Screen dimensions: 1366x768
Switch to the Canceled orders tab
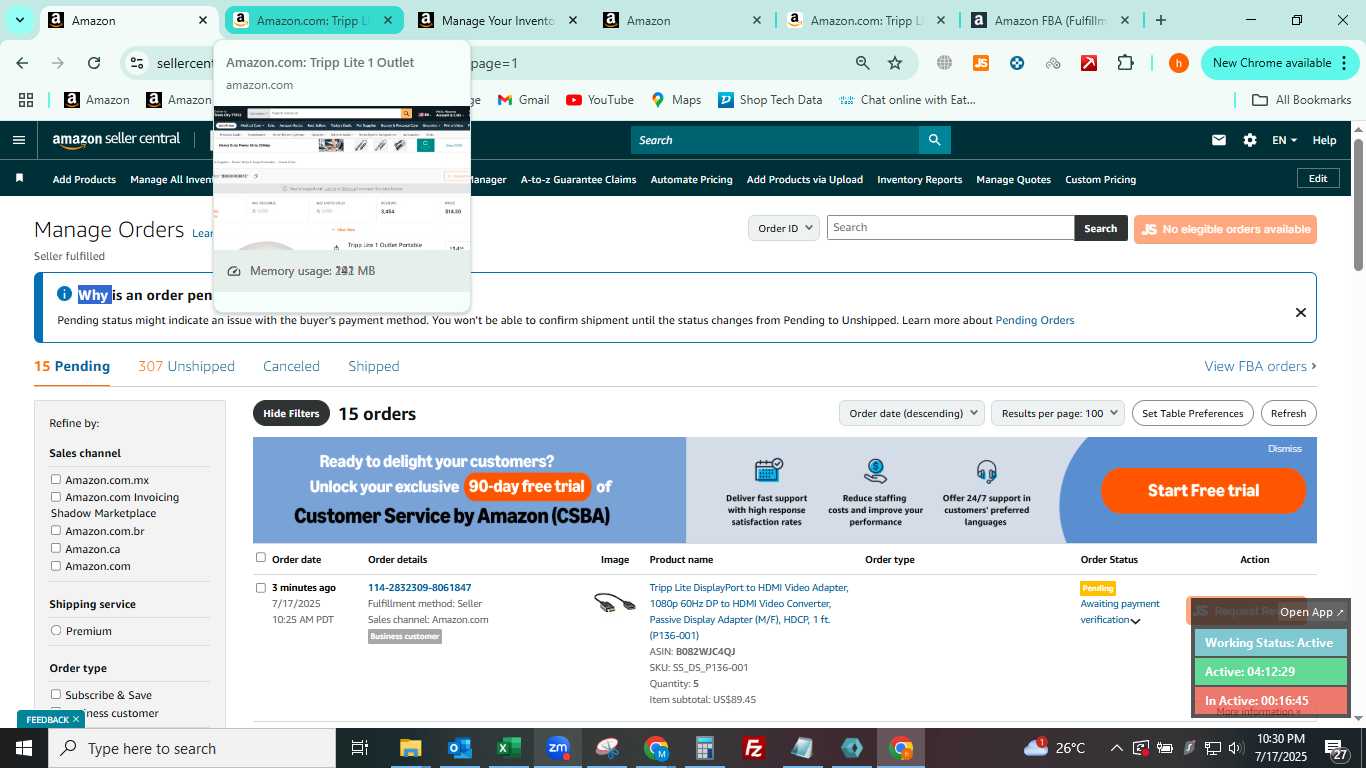click(291, 366)
